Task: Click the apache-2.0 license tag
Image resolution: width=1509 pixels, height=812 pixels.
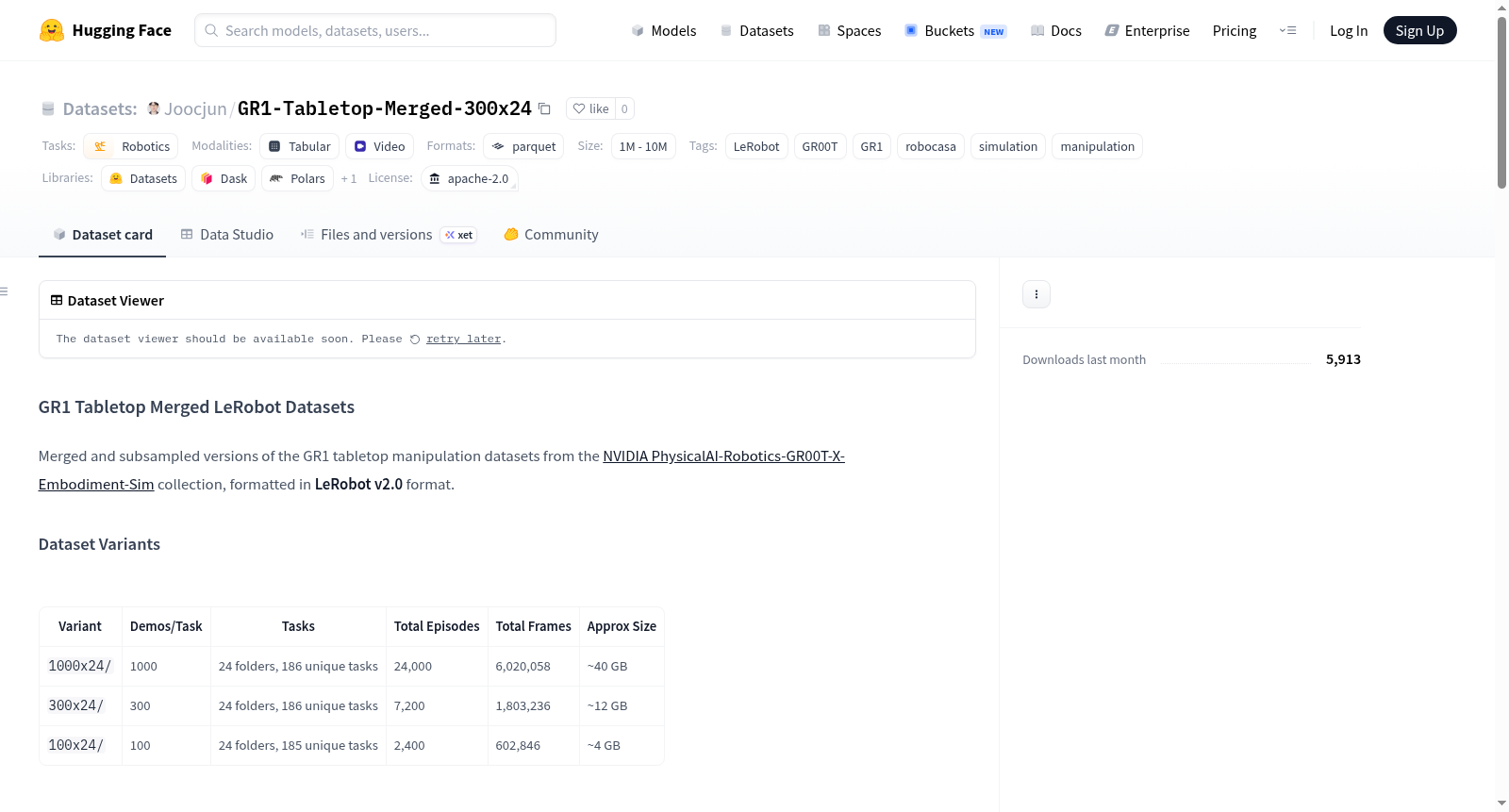Action: 469,178
